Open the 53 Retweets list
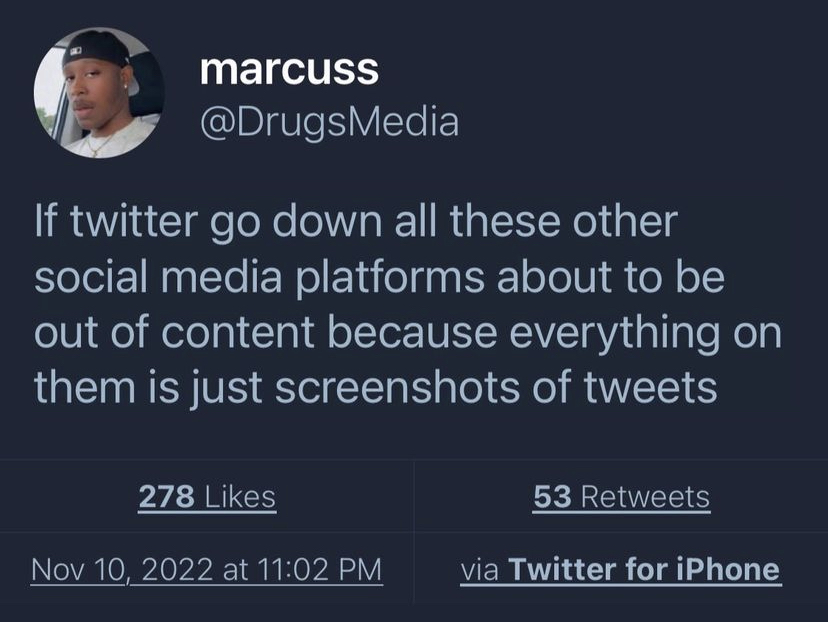 [x=621, y=496]
